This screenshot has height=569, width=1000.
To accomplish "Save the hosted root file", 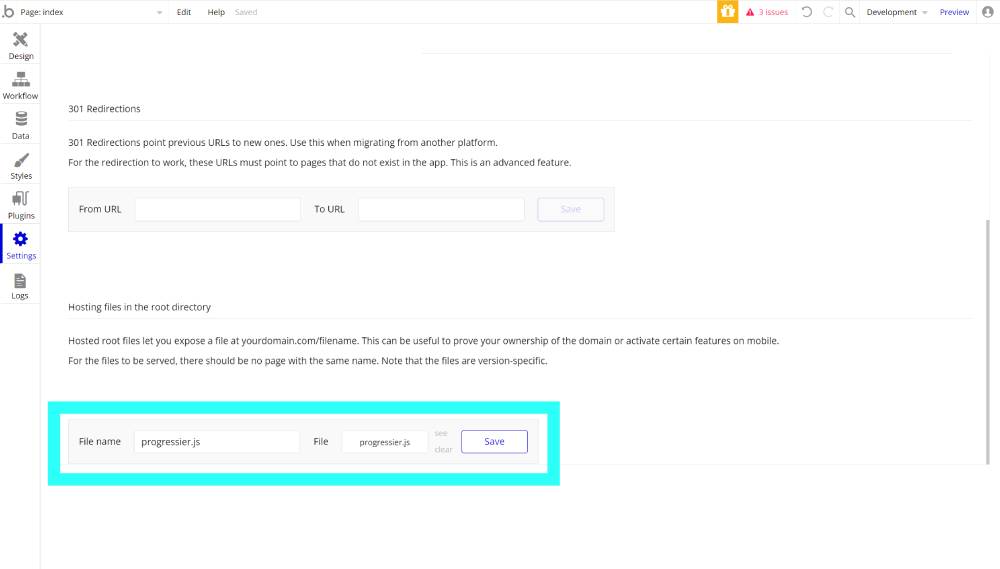I will 494,441.
